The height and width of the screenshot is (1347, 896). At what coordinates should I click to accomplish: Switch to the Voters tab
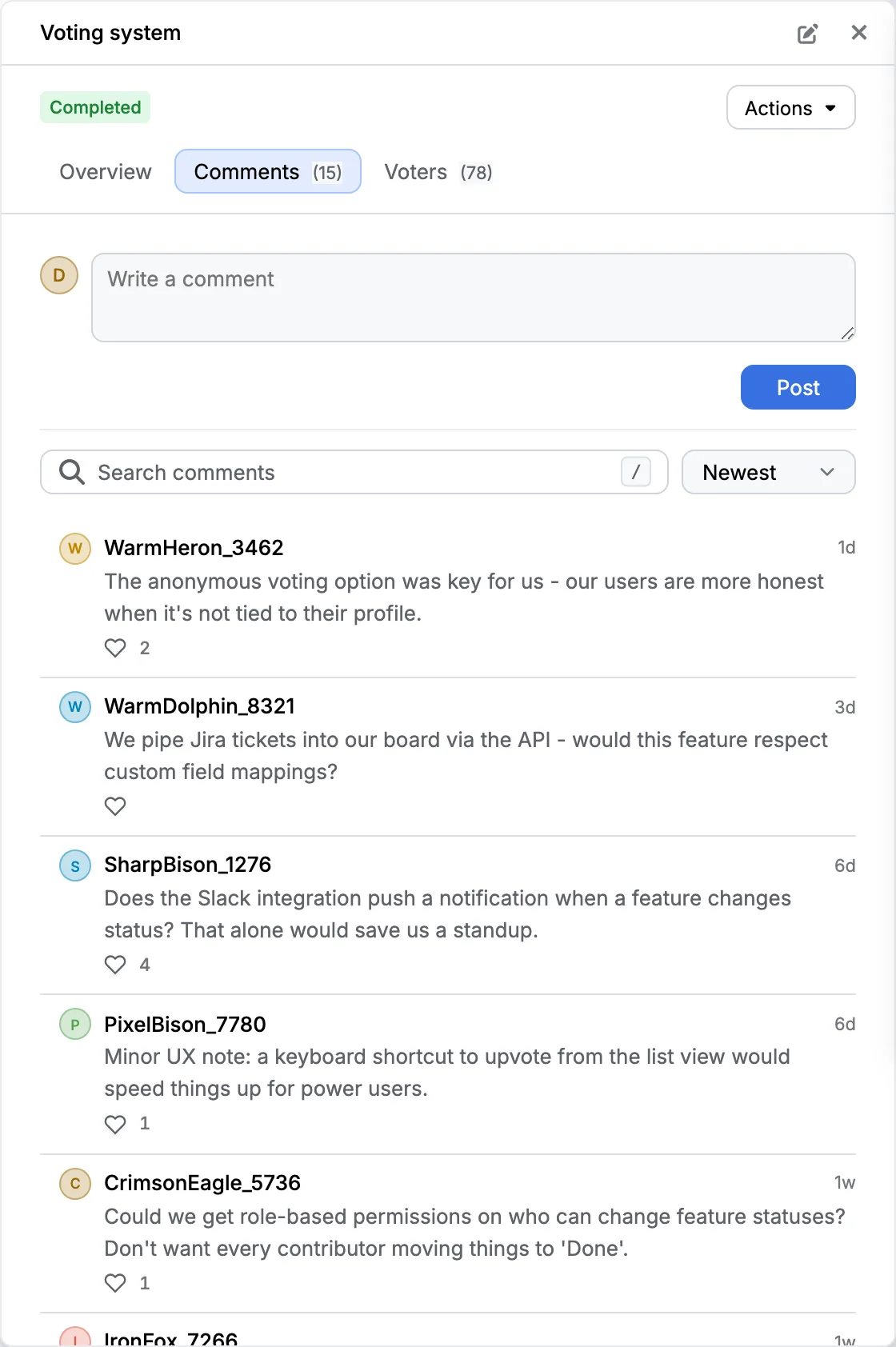(438, 171)
